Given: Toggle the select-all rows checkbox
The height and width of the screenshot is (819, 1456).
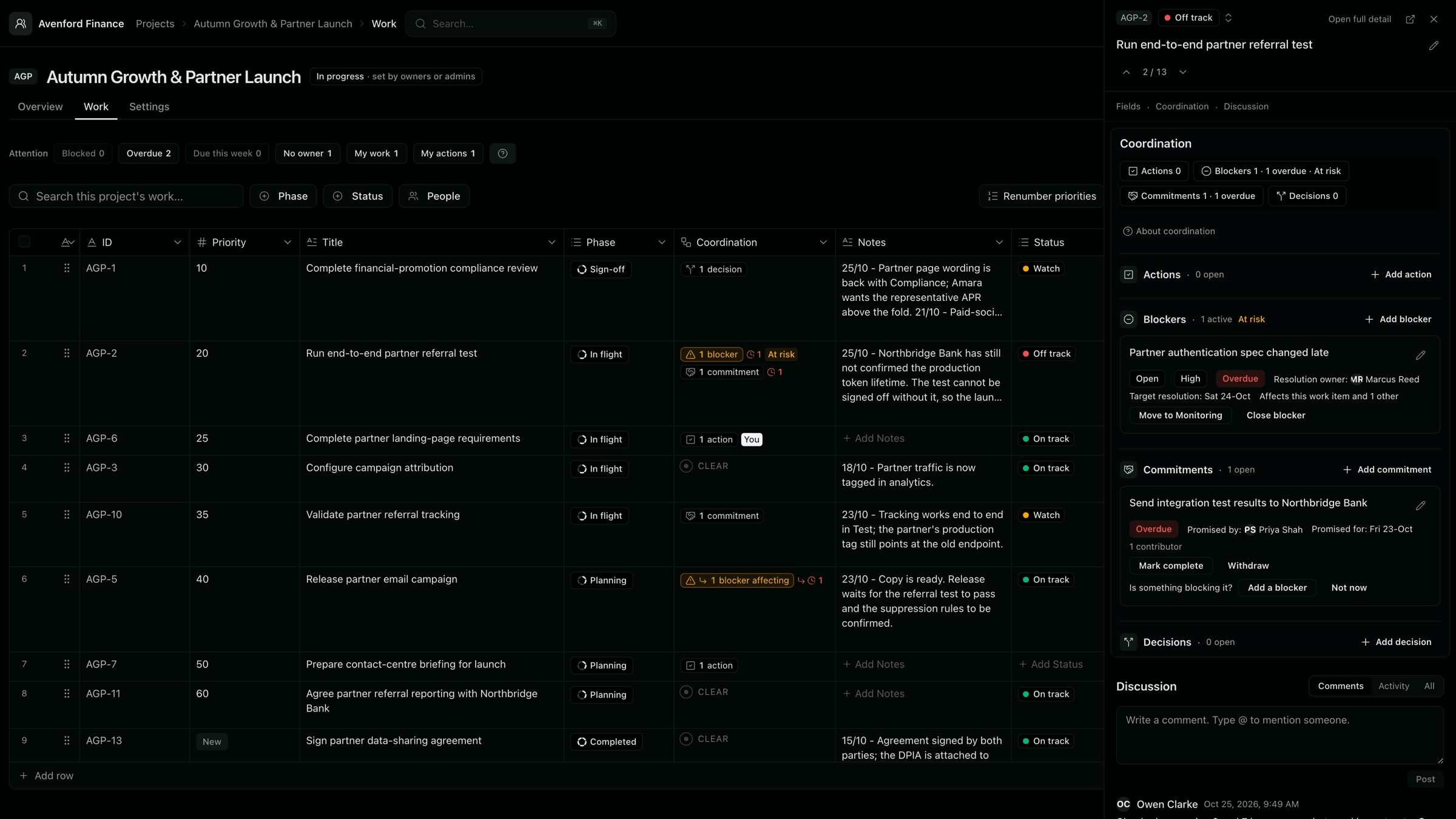Looking at the screenshot, I should [x=24, y=242].
